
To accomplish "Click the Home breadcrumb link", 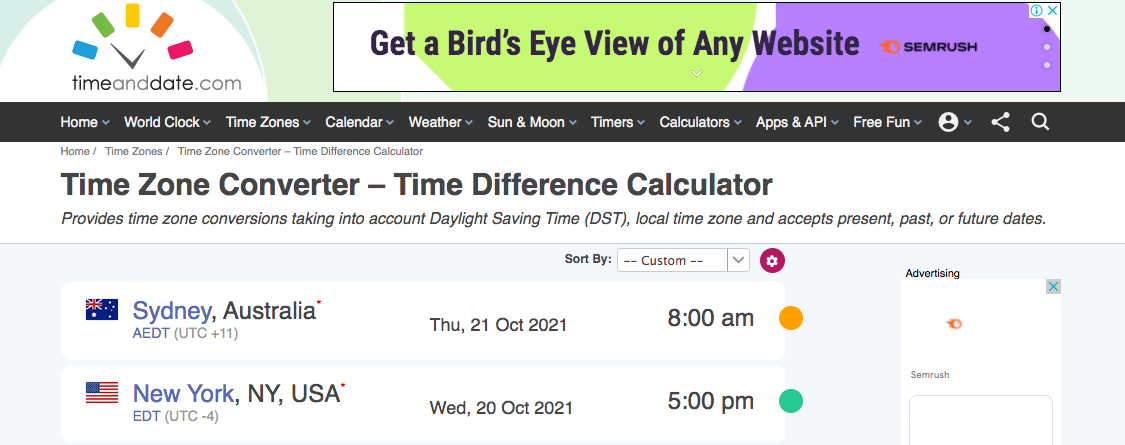I will (74, 151).
